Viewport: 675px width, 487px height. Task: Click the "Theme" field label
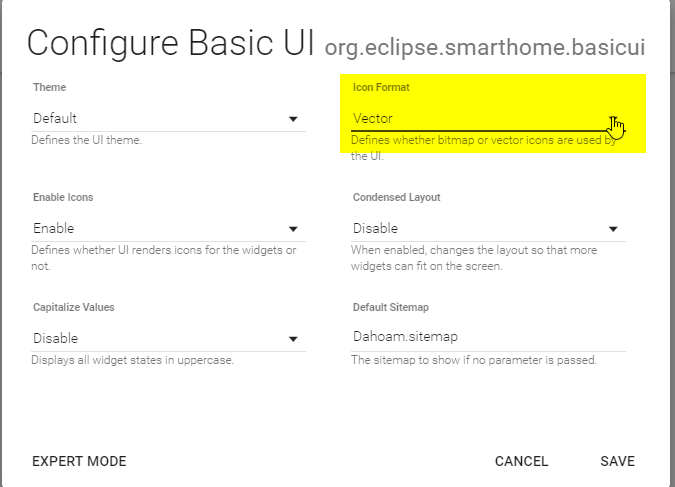pos(50,88)
